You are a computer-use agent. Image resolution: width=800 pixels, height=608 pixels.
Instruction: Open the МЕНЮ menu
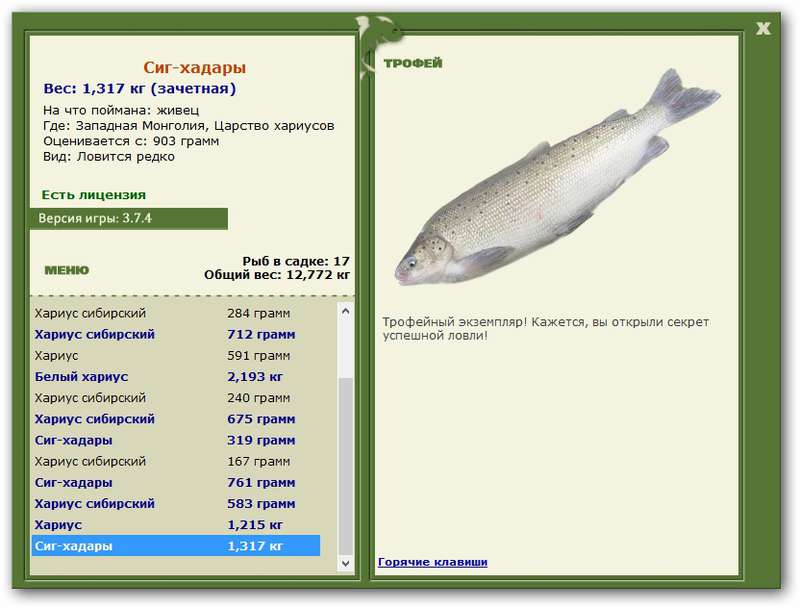[67, 270]
